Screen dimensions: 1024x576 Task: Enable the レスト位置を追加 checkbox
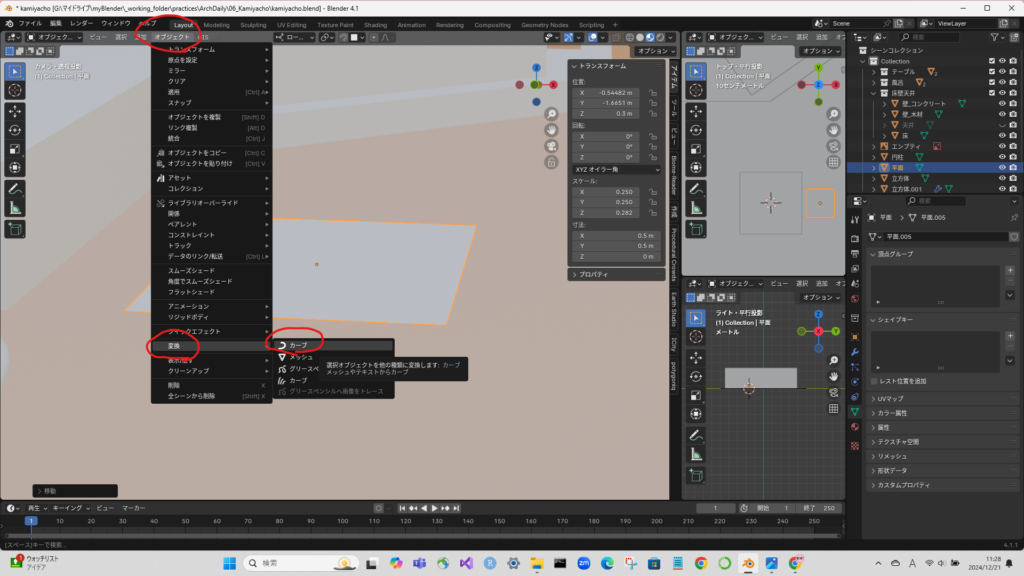874,381
